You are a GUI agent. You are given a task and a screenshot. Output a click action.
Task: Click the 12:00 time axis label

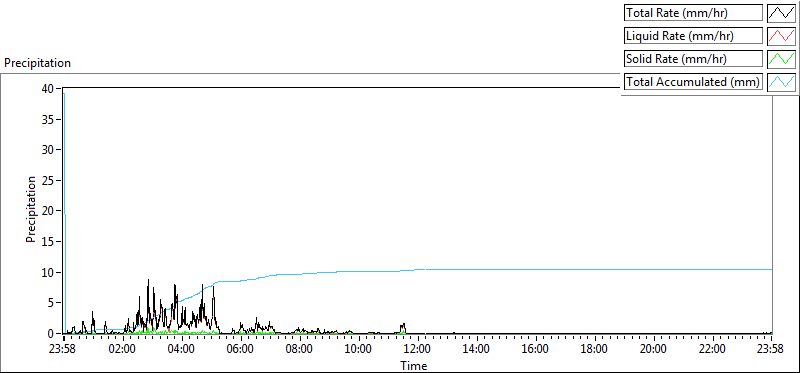[418, 350]
